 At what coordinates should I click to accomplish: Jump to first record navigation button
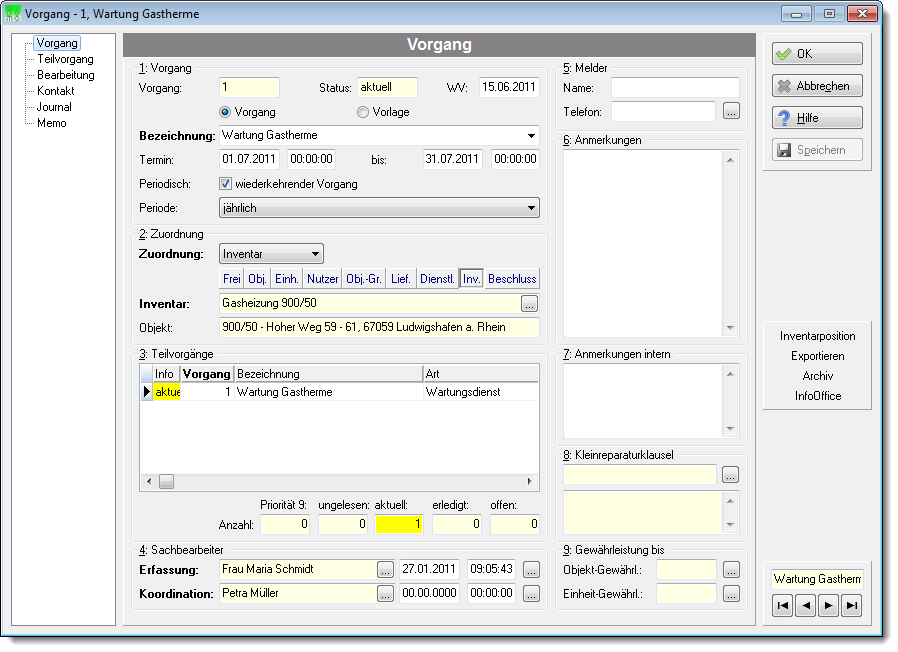click(x=782, y=606)
